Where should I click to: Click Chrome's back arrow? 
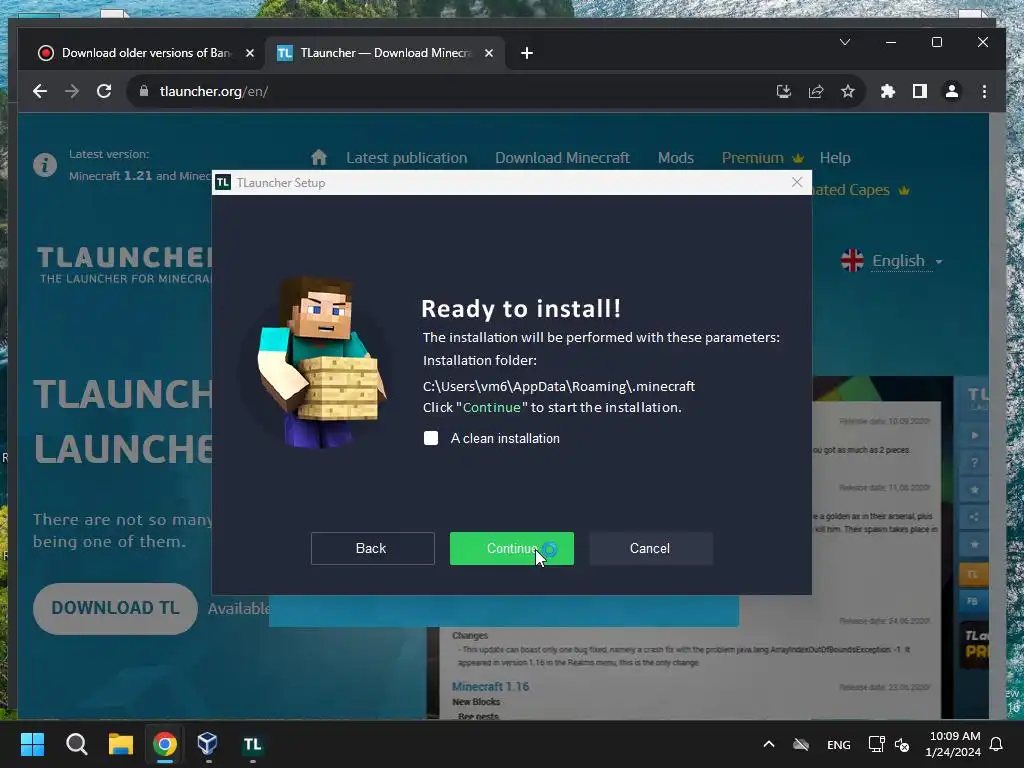pos(40,91)
